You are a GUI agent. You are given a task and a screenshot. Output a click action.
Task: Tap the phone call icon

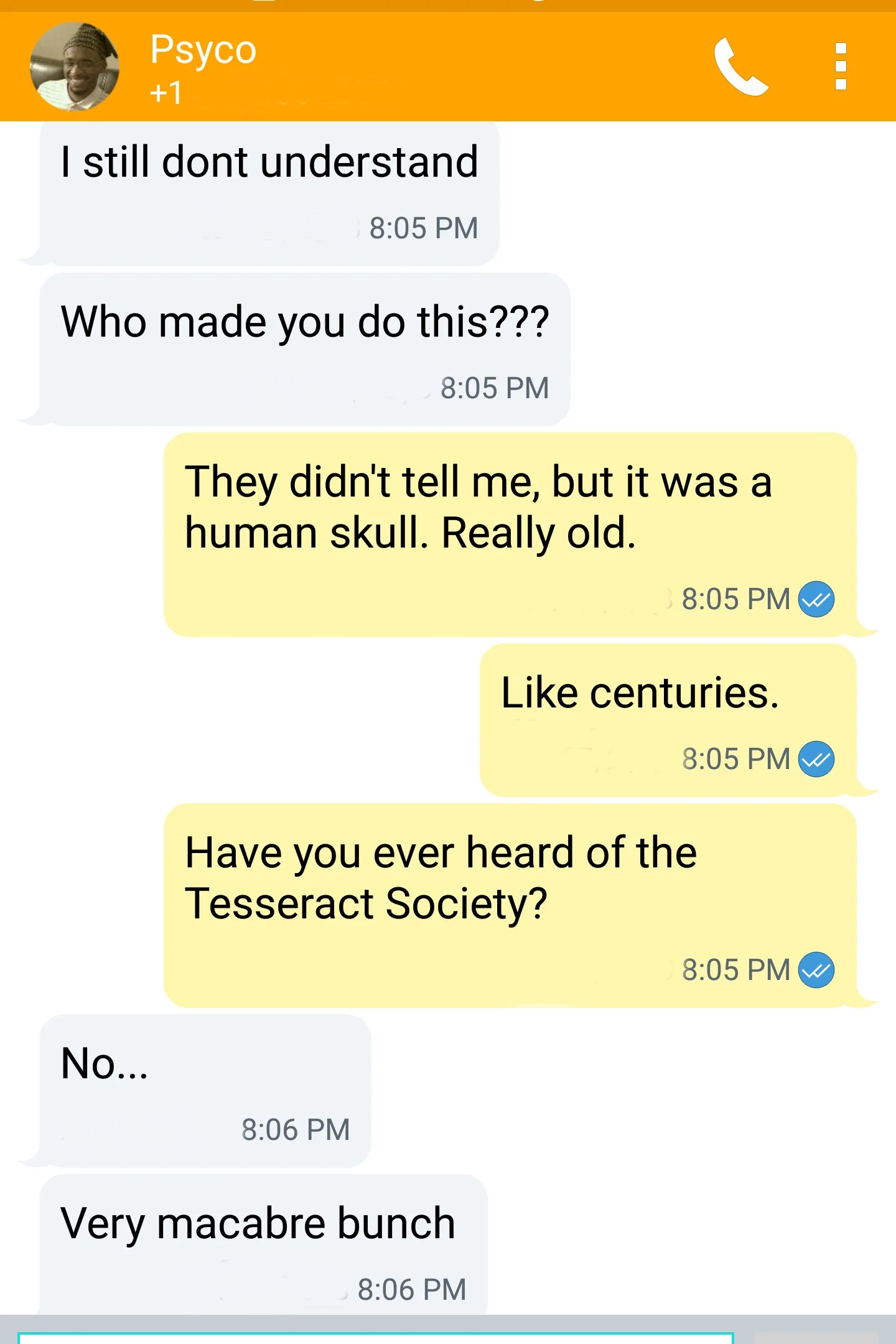[x=740, y=67]
